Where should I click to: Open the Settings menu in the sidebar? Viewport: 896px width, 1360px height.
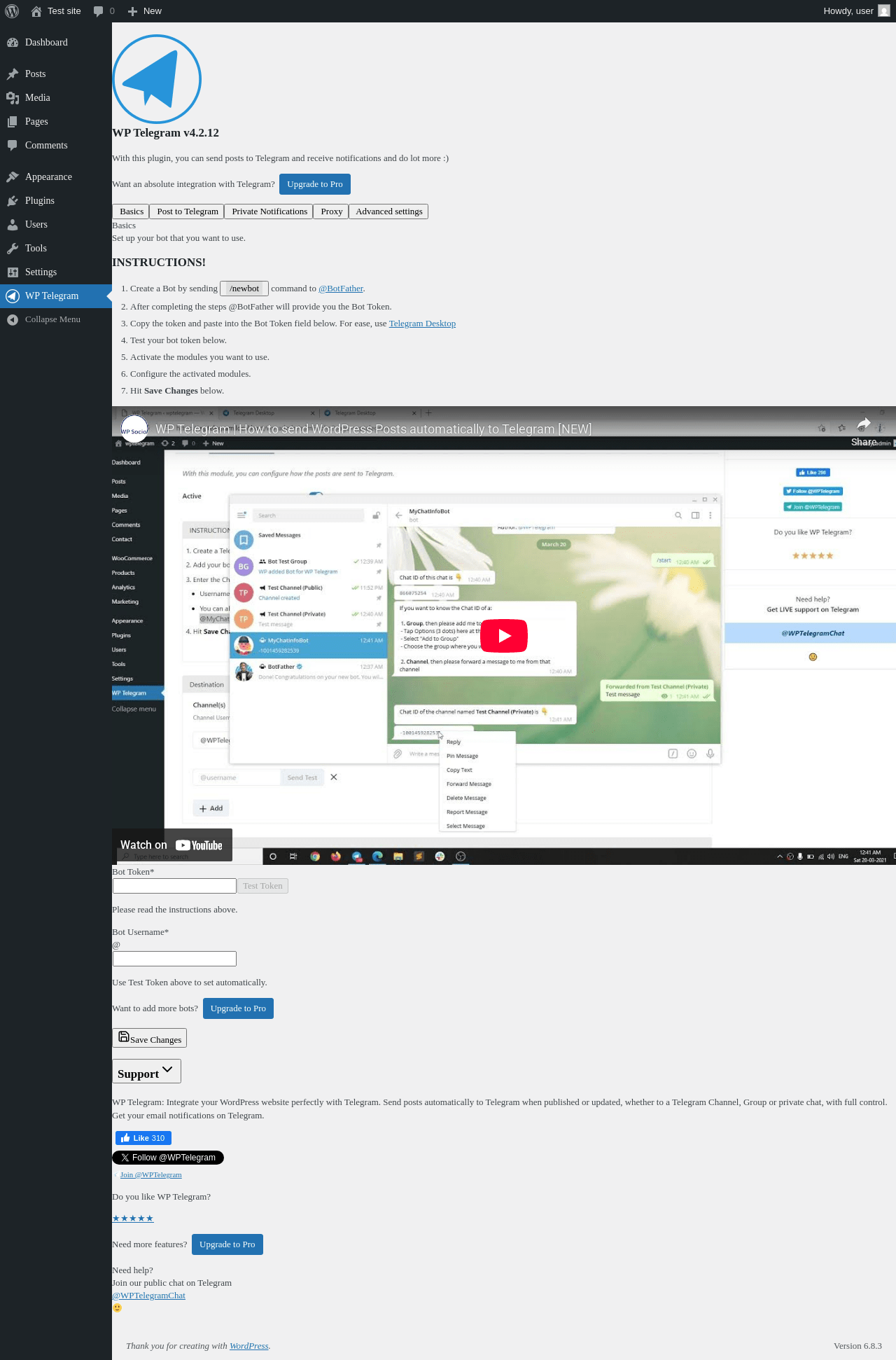tap(56, 272)
